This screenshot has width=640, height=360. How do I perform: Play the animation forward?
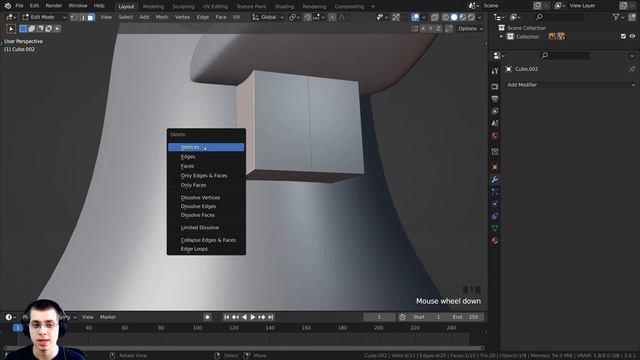[x=253, y=317]
